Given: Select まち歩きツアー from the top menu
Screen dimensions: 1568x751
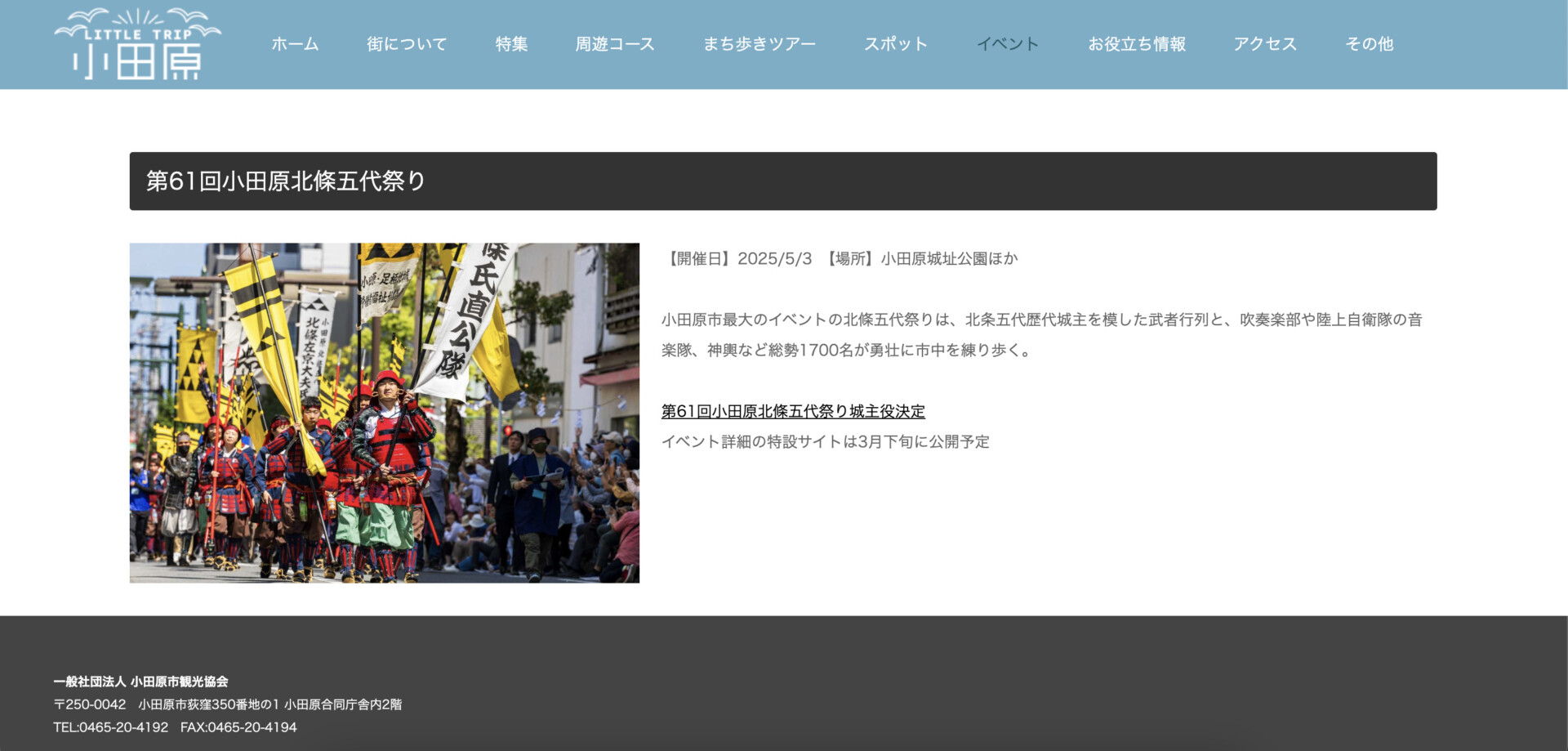Looking at the screenshot, I should [759, 44].
